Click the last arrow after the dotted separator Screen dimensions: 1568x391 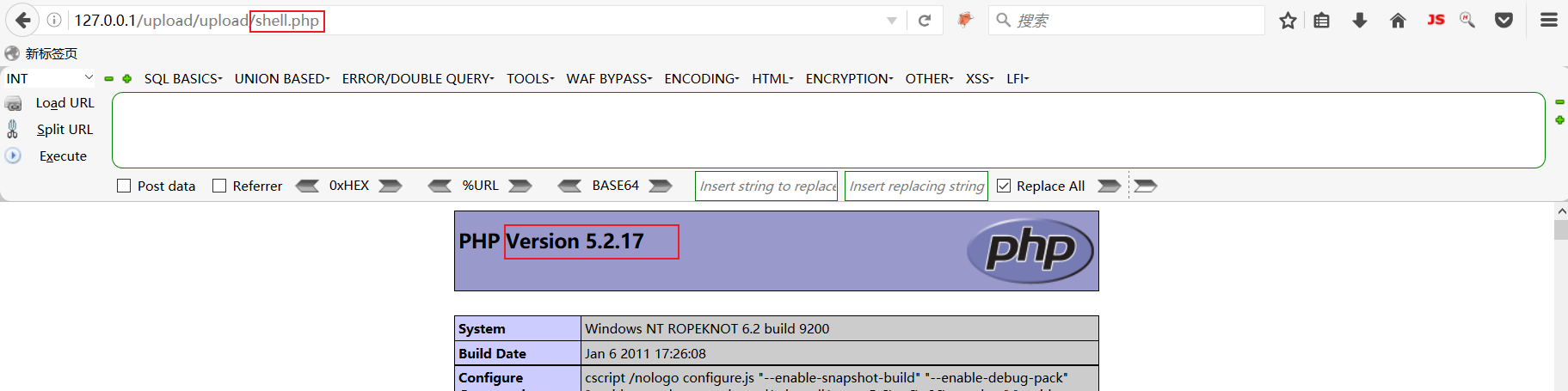pos(1146,186)
